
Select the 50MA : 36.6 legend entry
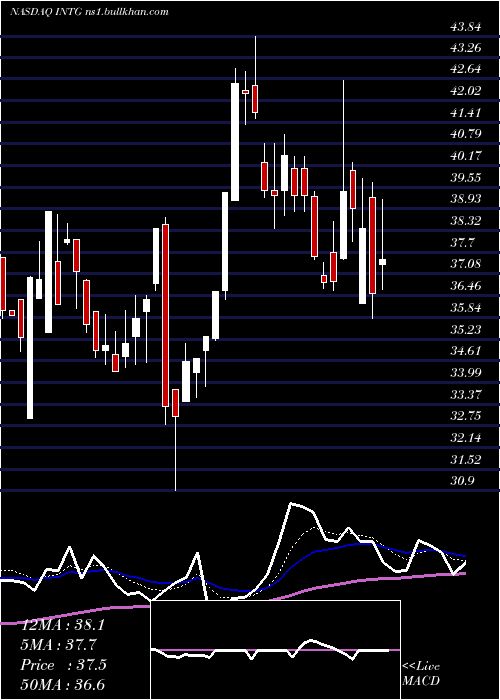pos(63,684)
